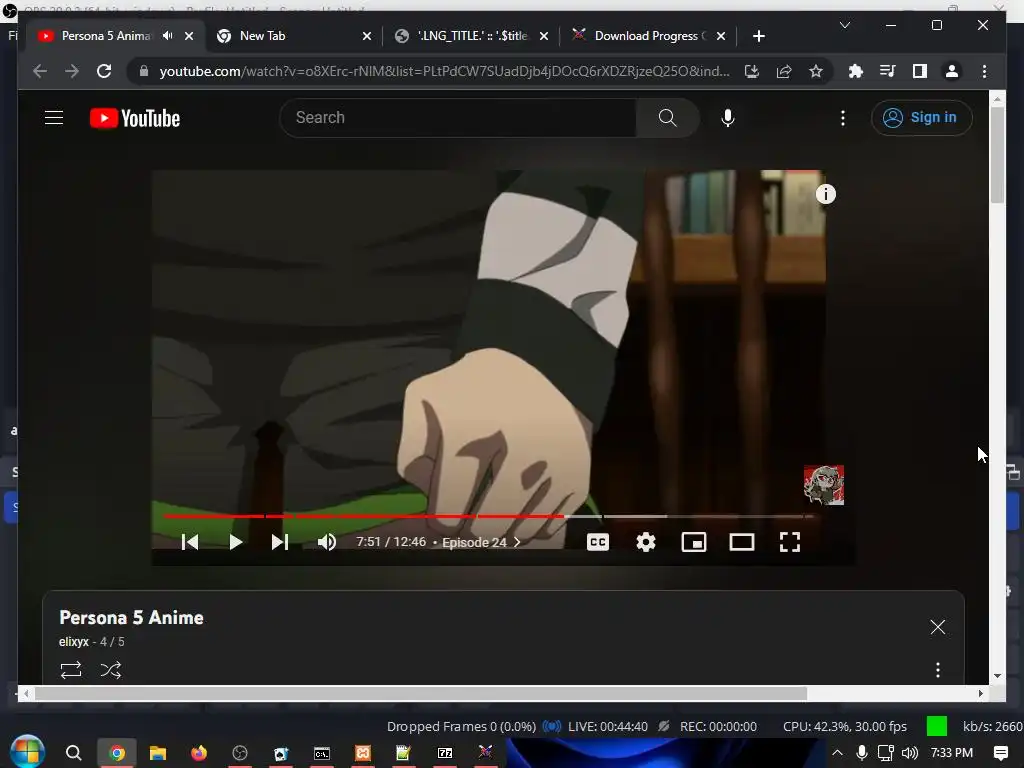Open Chrome three-dot menu
Image resolution: width=1024 pixels, height=768 pixels.
(x=984, y=71)
